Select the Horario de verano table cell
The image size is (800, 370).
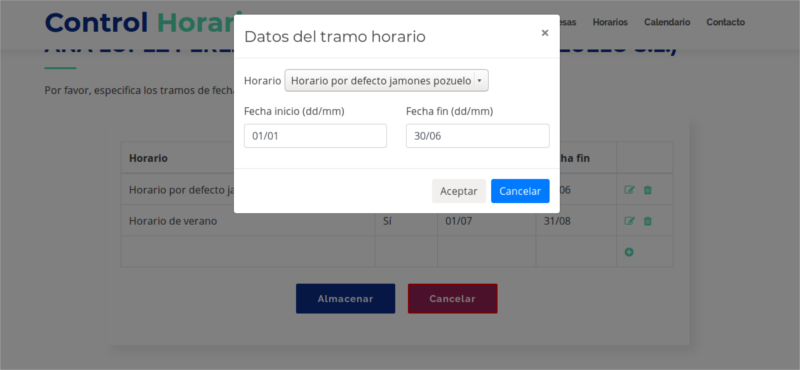[x=248, y=221]
